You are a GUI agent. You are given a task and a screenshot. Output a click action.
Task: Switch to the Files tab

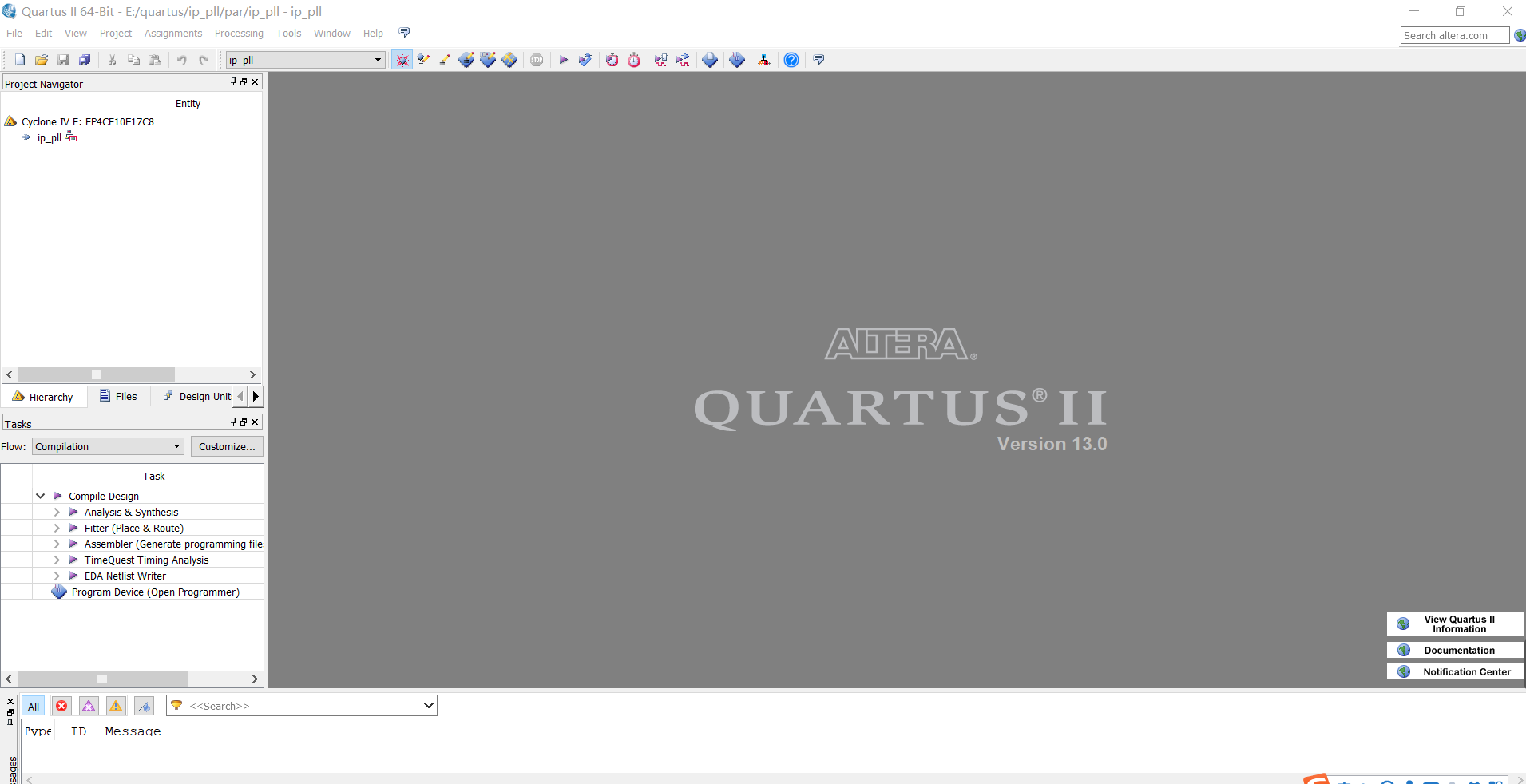(118, 396)
